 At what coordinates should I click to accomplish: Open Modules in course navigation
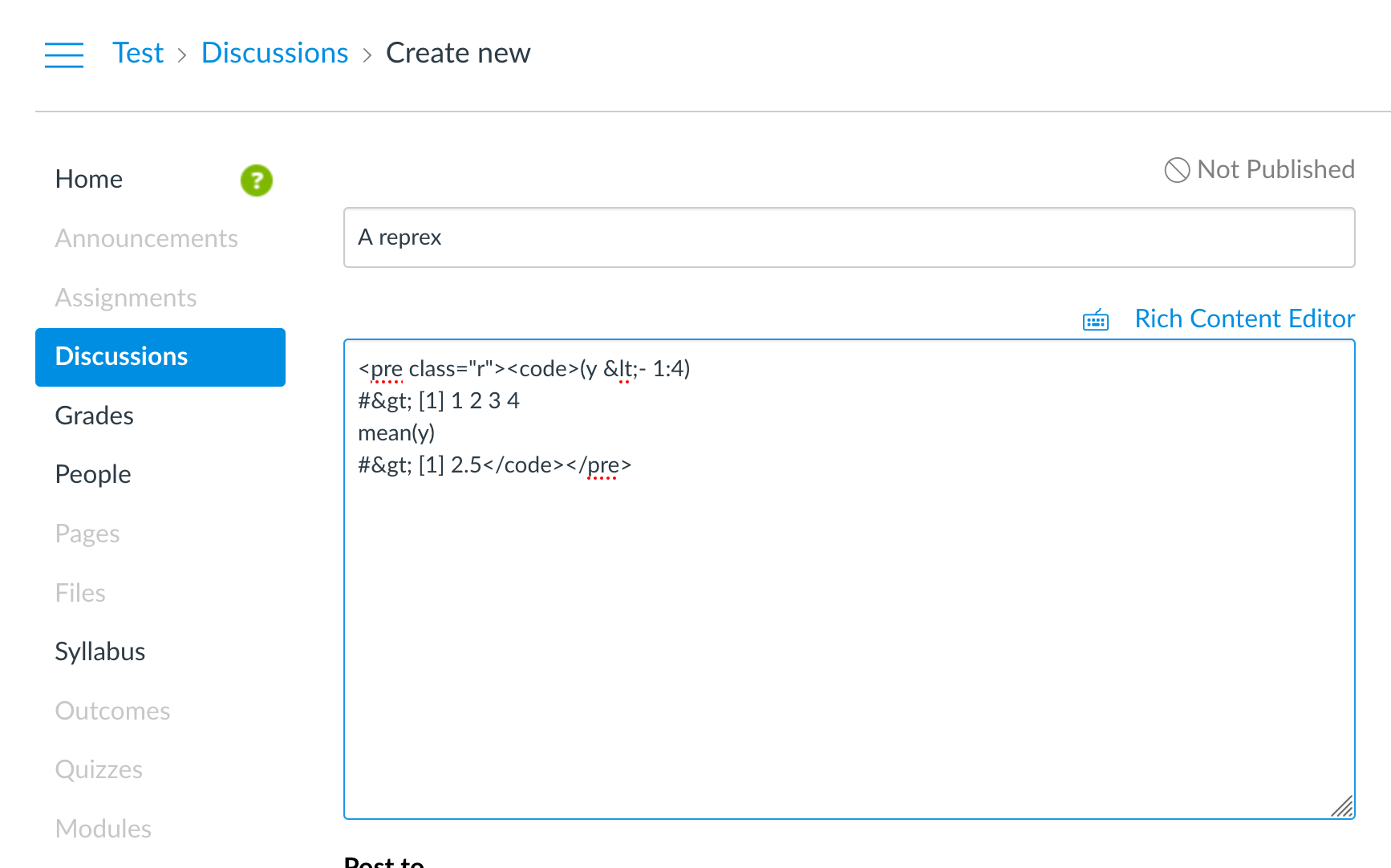103,829
